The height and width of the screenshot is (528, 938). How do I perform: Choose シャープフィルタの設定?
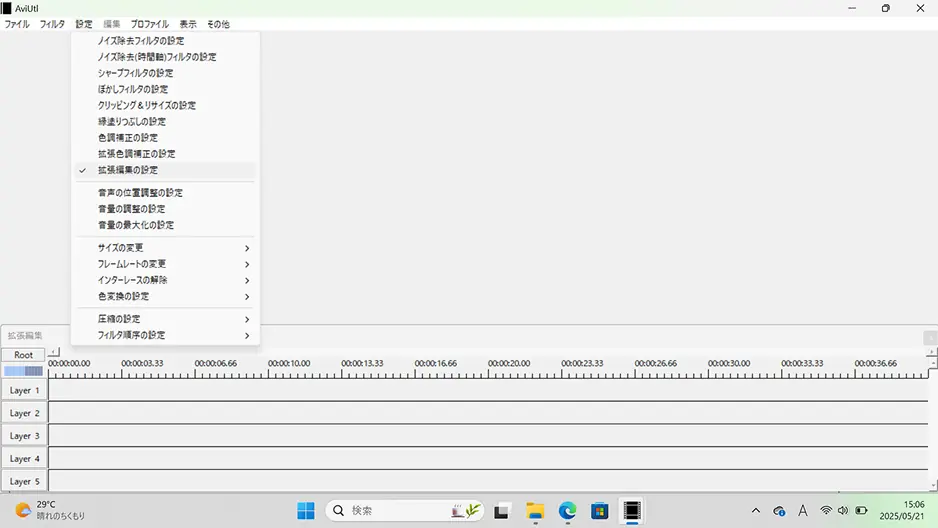coord(165,73)
